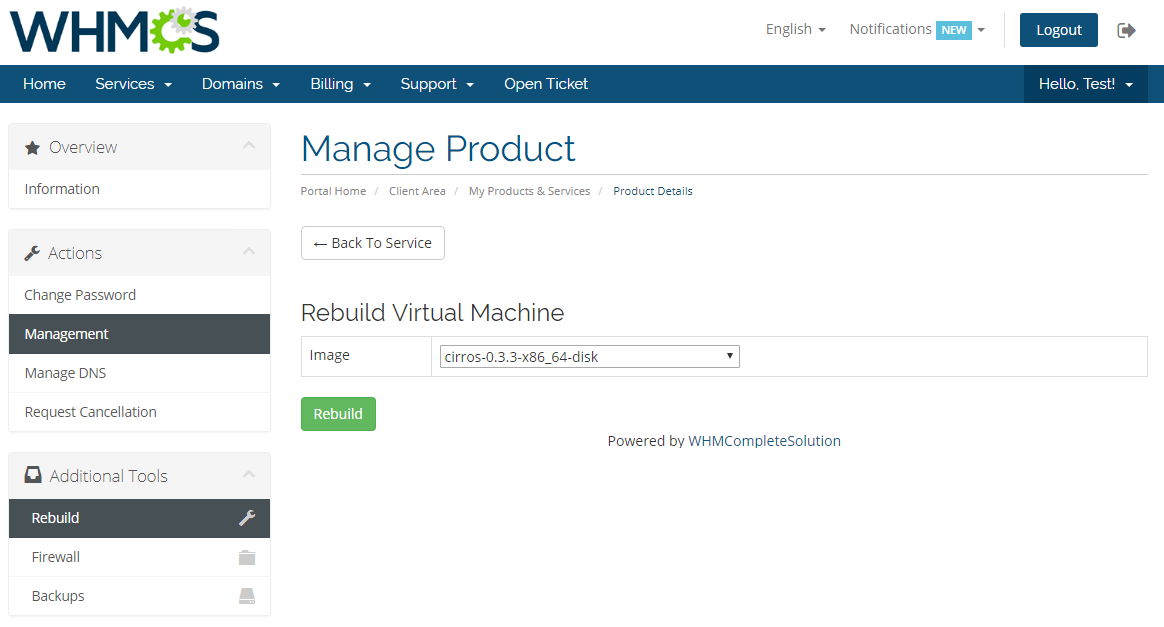Image resolution: width=1164 pixels, height=627 pixels.
Task: Open the Domains menu
Action: point(240,84)
